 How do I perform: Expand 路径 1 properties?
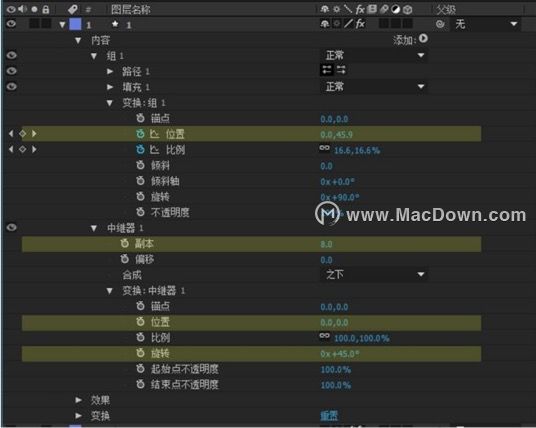point(110,71)
